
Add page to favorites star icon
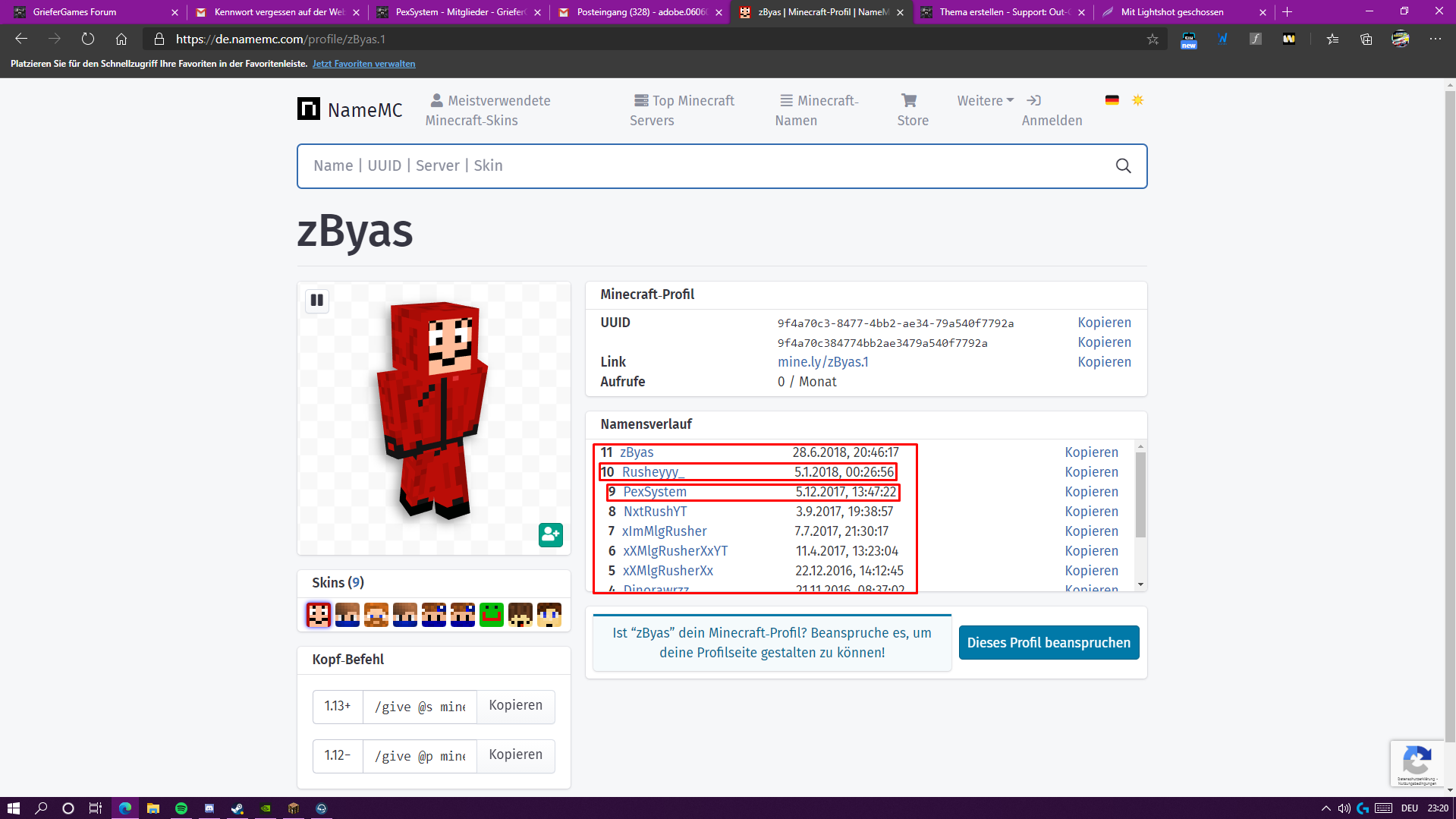coord(1153,39)
